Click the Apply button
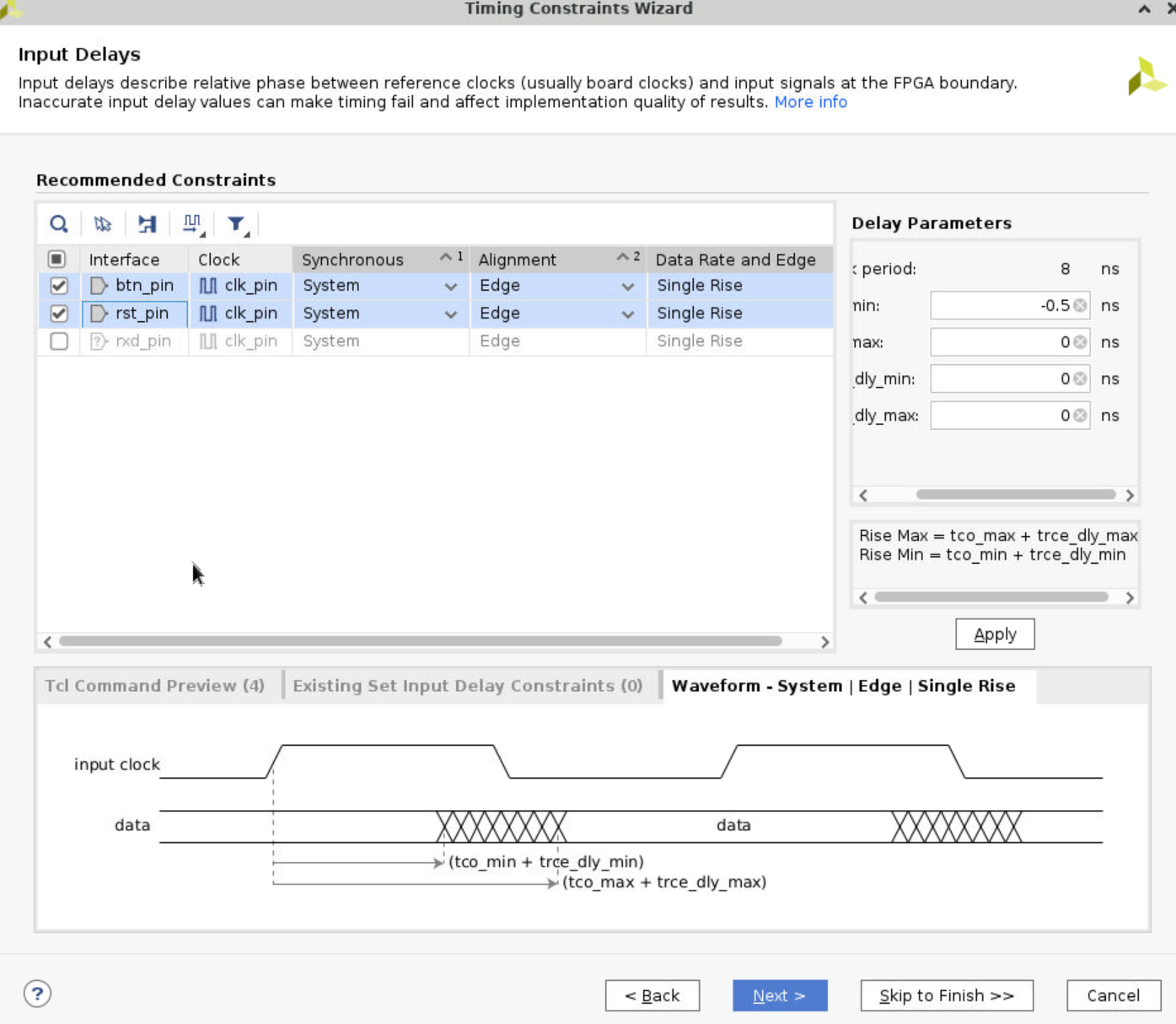Viewport: 1176px width, 1024px height. tap(995, 635)
